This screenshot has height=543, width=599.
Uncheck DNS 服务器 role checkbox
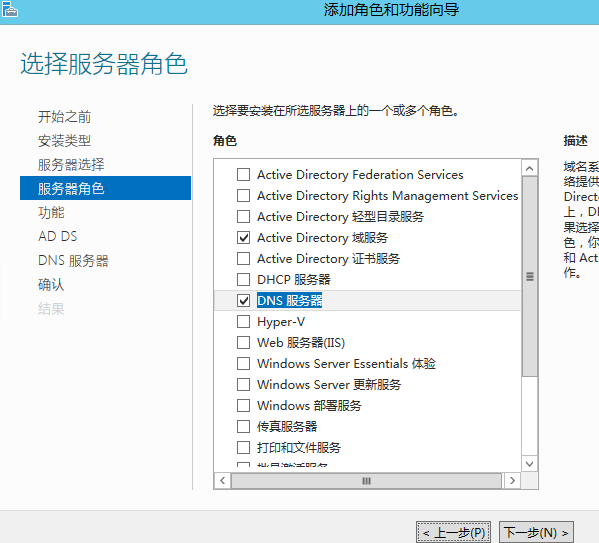coord(243,301)
